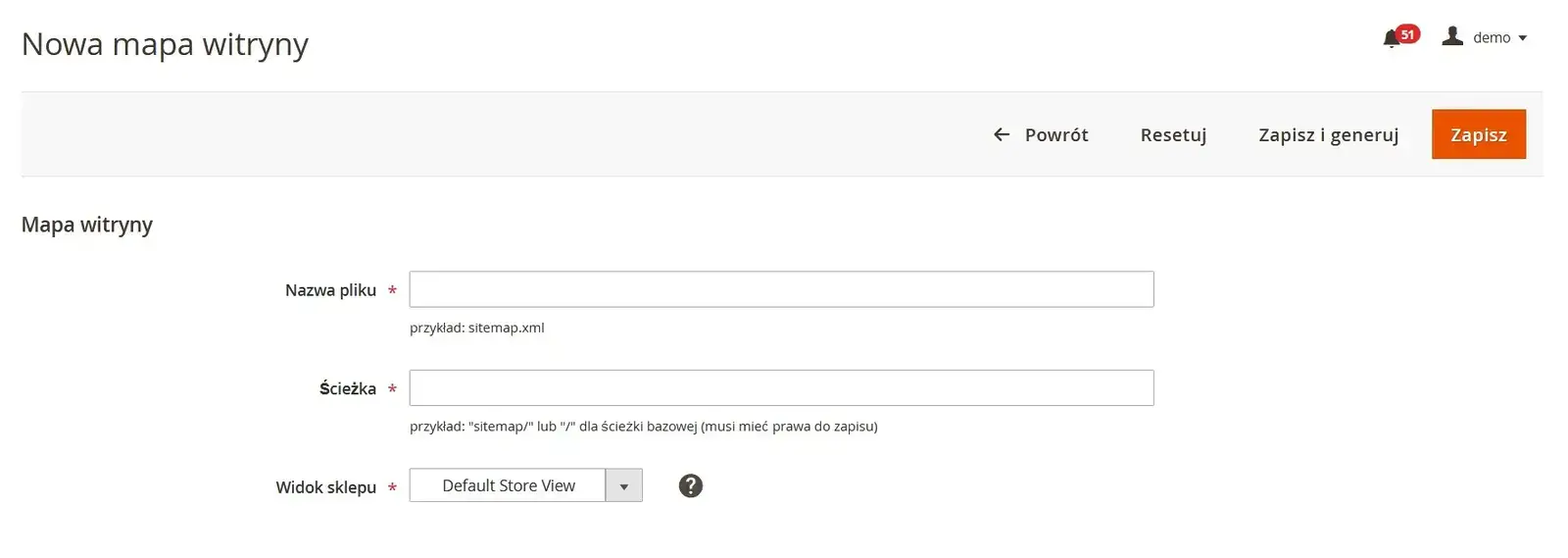Select the Default Store View field
Screen dimensions: 1568x558
pyautogui.click(x=508, y=485)
